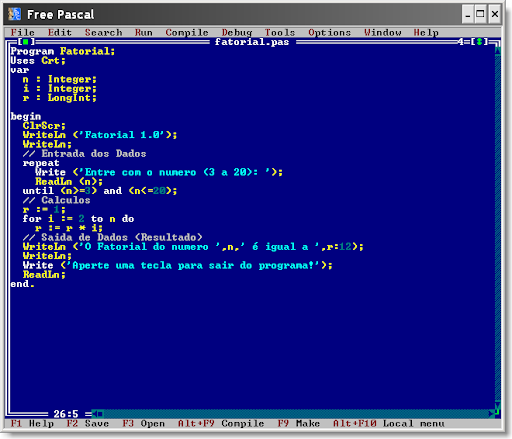This screenshot has height=439, width=512.
Task: Click the vertical scrollbar down arrow
Action: click(x=497, y=406)
